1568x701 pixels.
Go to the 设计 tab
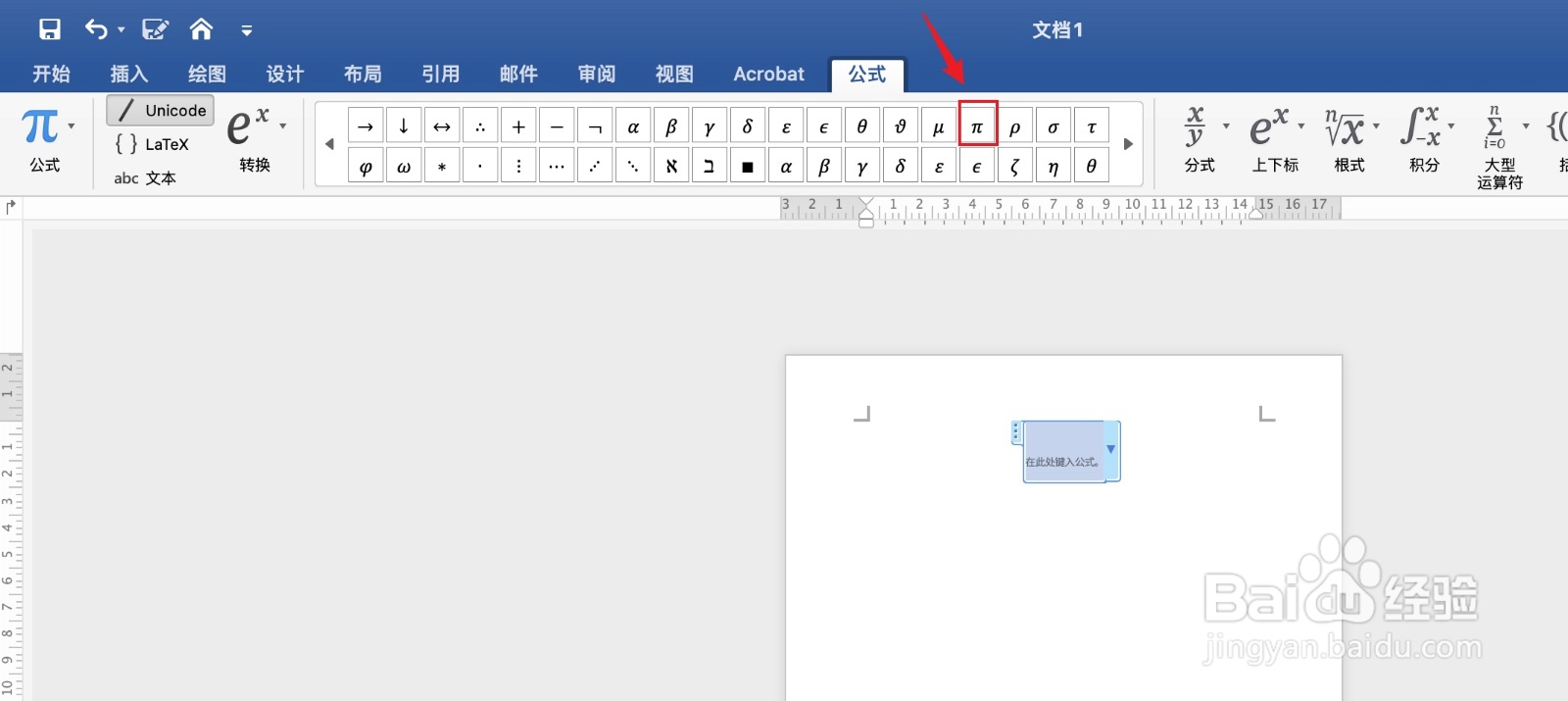(x=285, y=75)
